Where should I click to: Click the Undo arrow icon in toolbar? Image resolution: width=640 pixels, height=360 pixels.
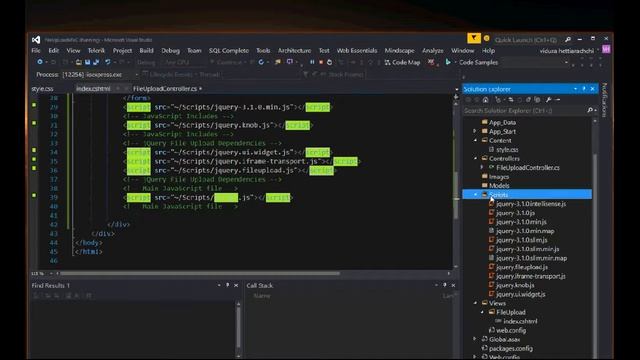(108, 62)
